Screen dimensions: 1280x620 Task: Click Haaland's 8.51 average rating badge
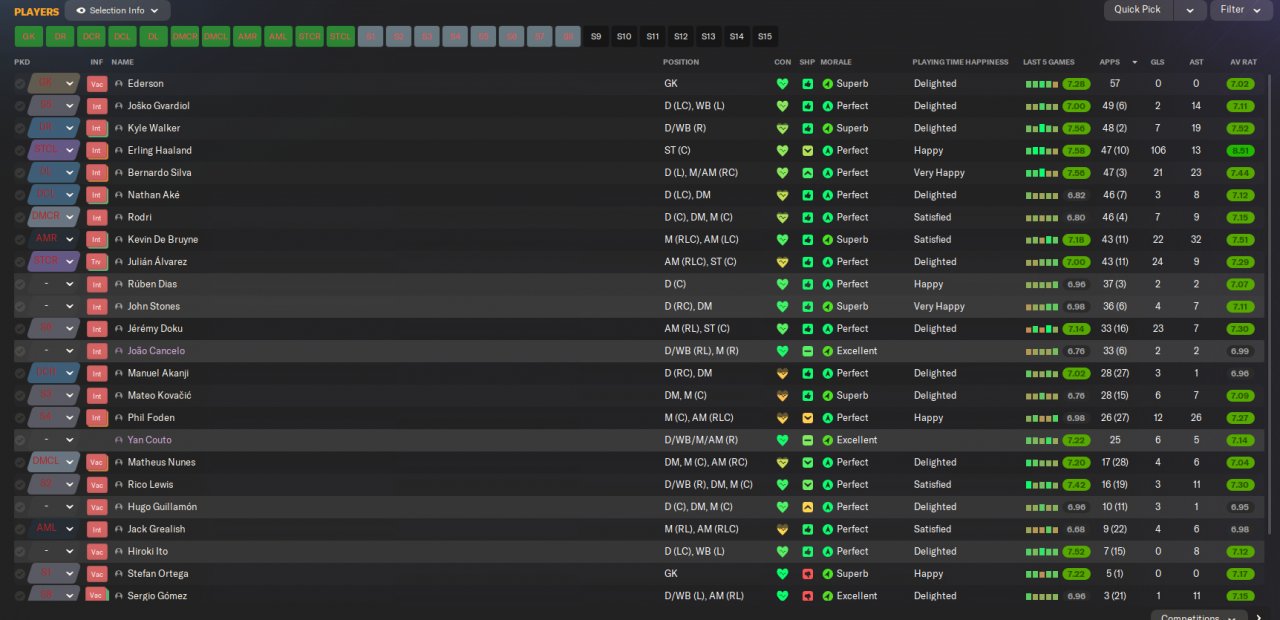1241,151
